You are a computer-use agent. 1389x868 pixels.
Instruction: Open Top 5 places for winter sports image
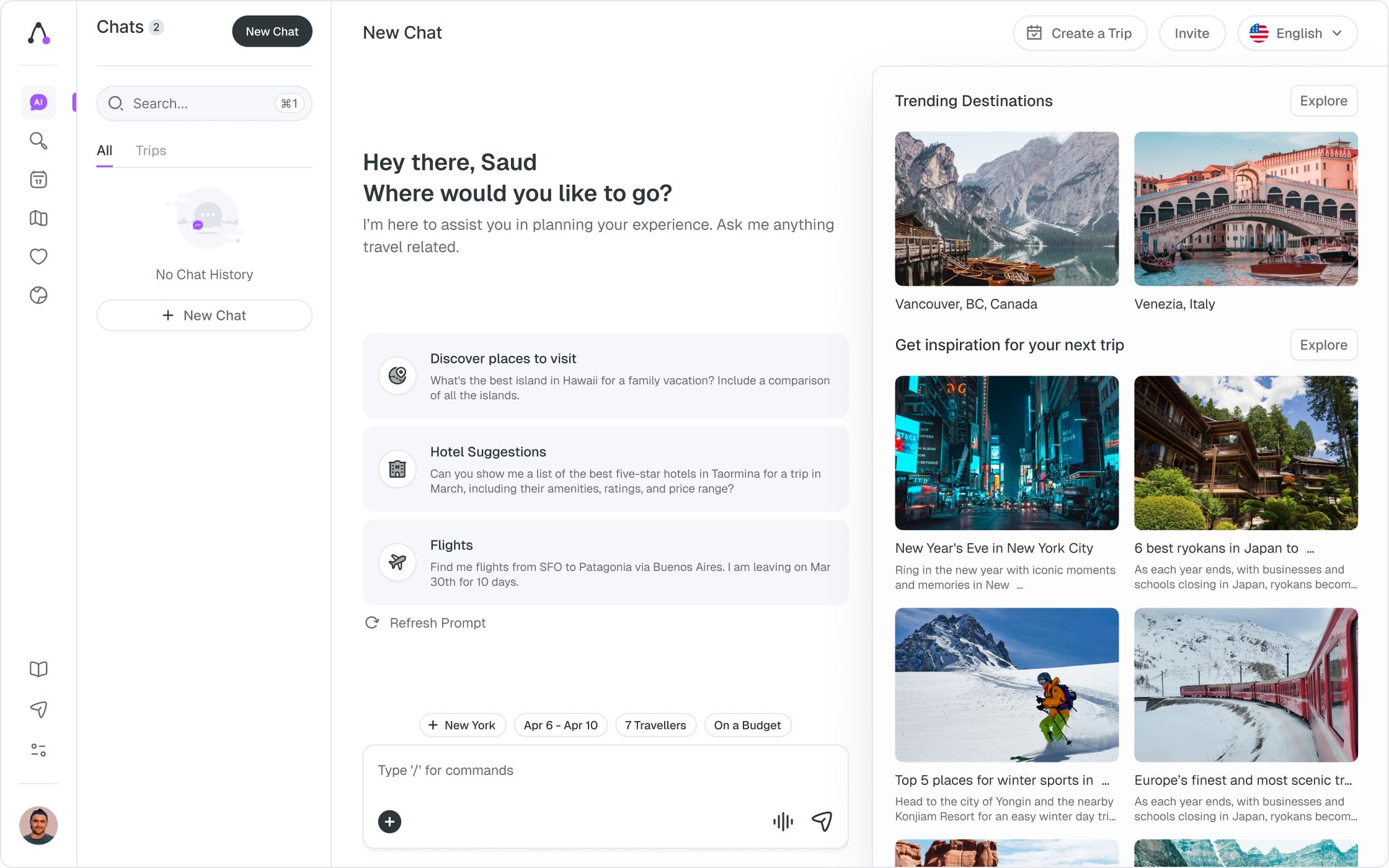[1006, 684]
